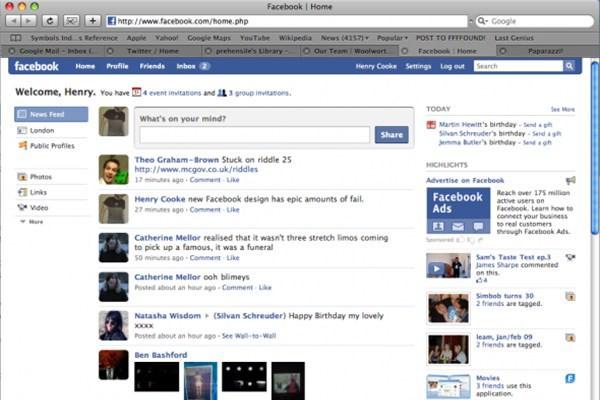Click the group invitations people icon
Screen dimensions: 600x400
point(222,93)
